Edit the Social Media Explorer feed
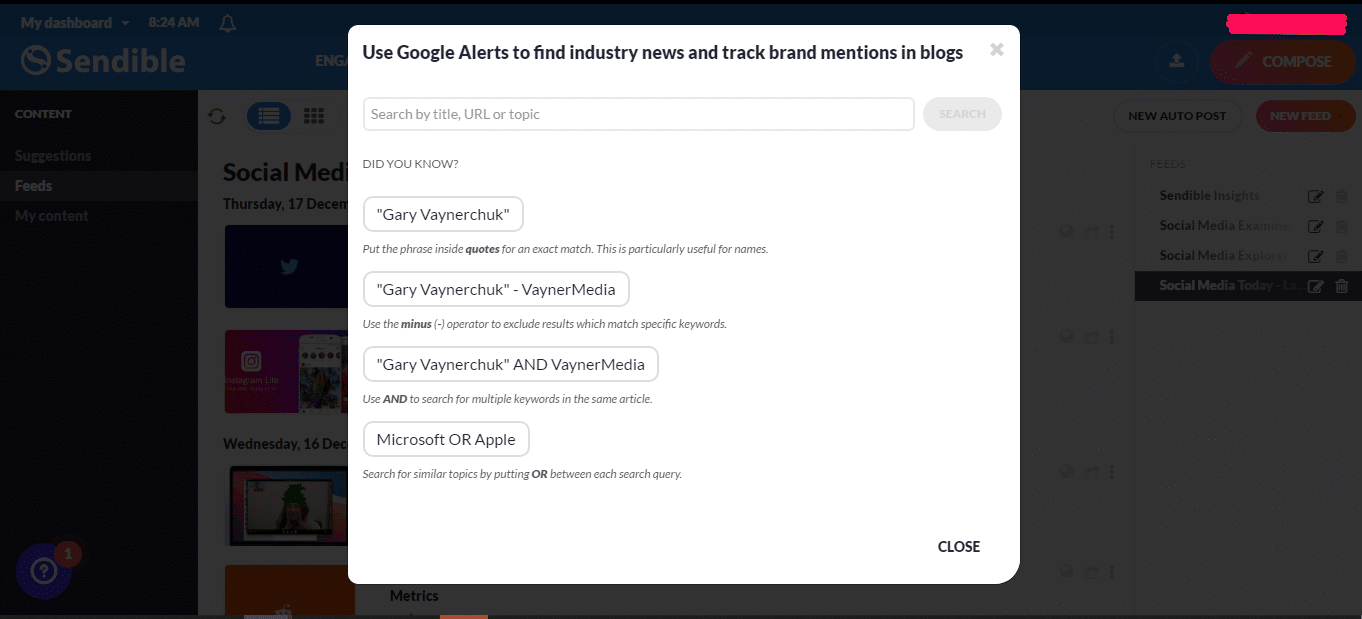 (1316, 257)
